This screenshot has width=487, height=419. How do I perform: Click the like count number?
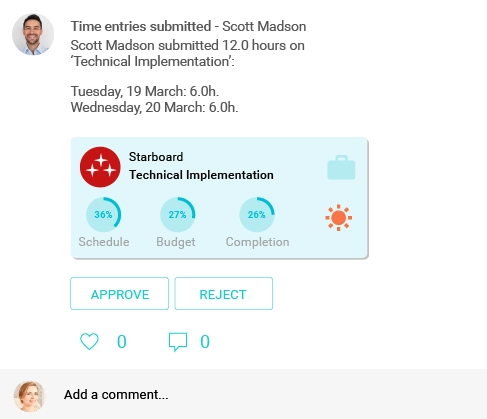click(x=122, y=342)
